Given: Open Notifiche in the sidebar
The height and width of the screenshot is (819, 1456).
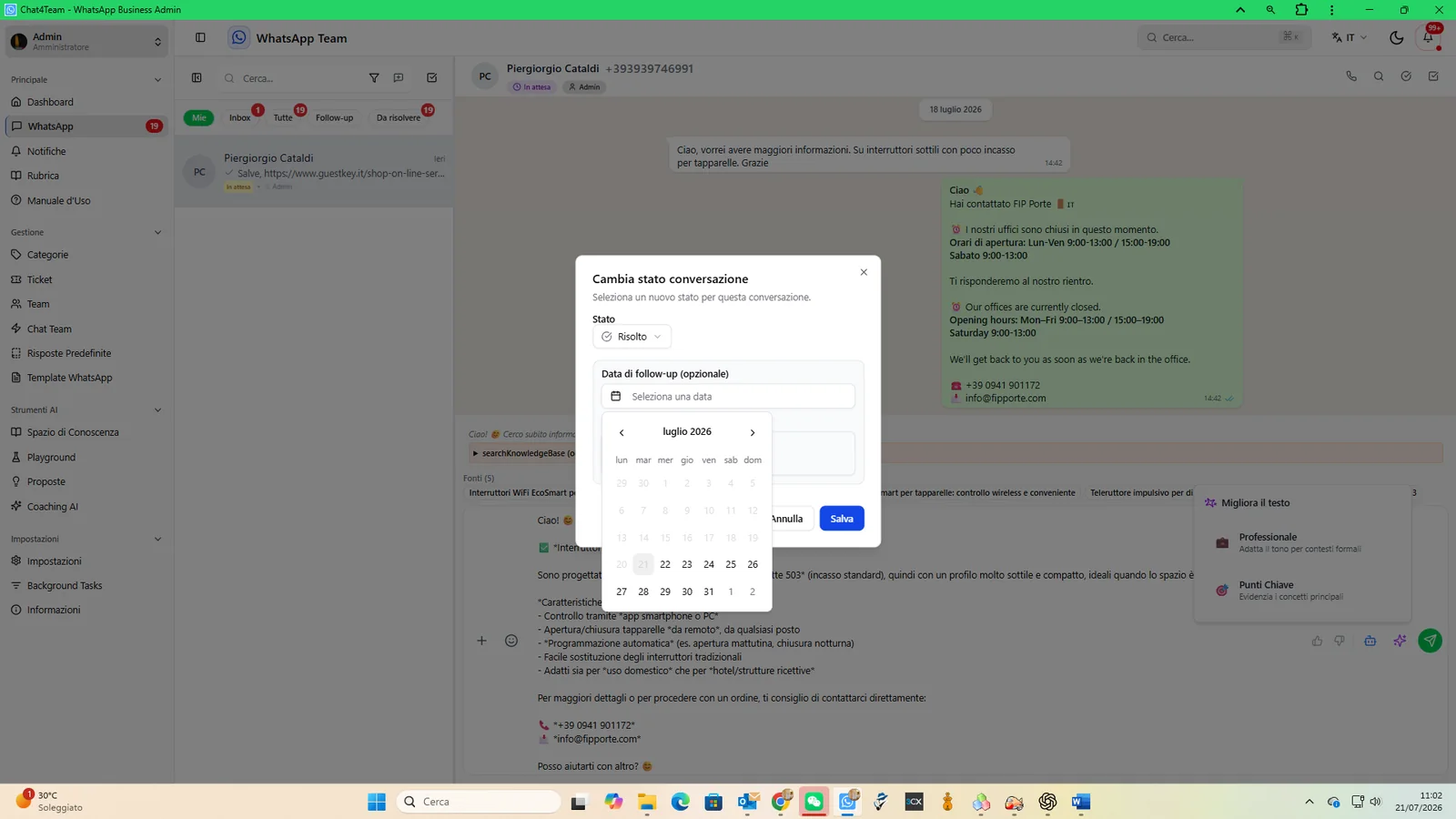Looking at the screenshot, I should (86, 151).
